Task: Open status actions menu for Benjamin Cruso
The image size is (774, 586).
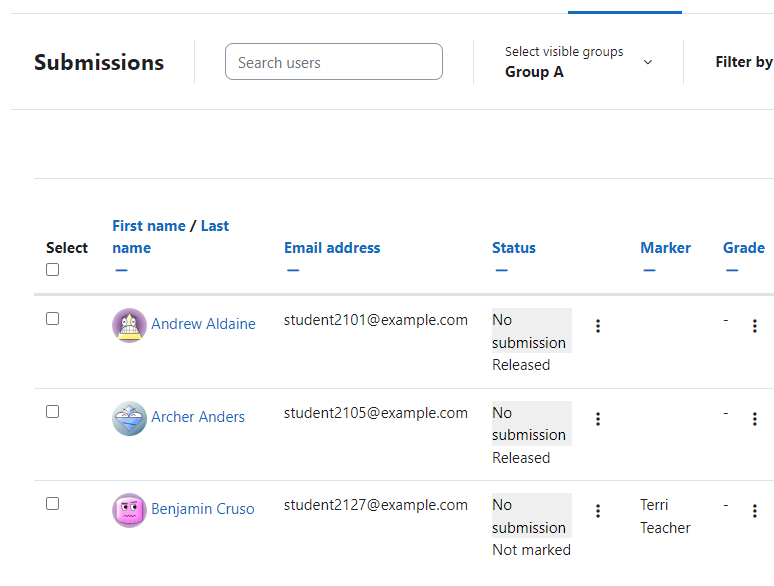Action: point(598,511)
